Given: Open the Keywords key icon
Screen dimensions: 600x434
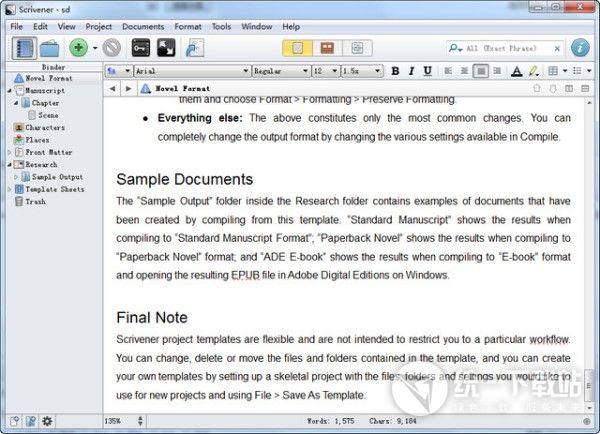Looking at the screenshot, I should pos(140,48).
